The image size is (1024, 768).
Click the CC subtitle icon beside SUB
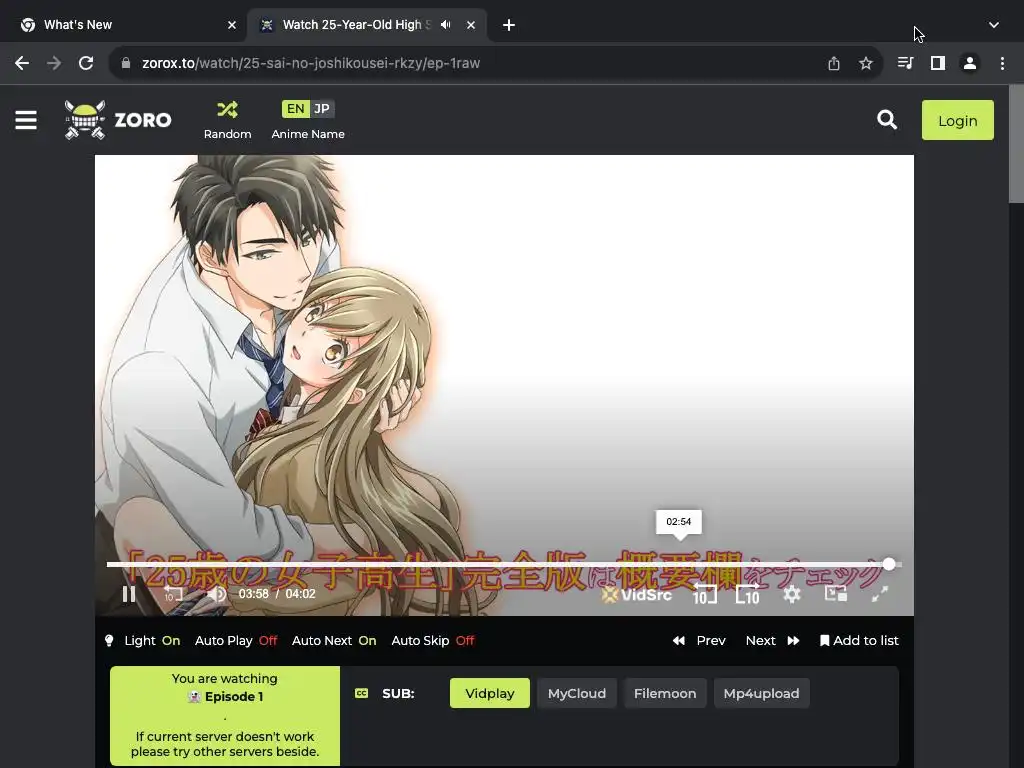(x=361, y=694)
